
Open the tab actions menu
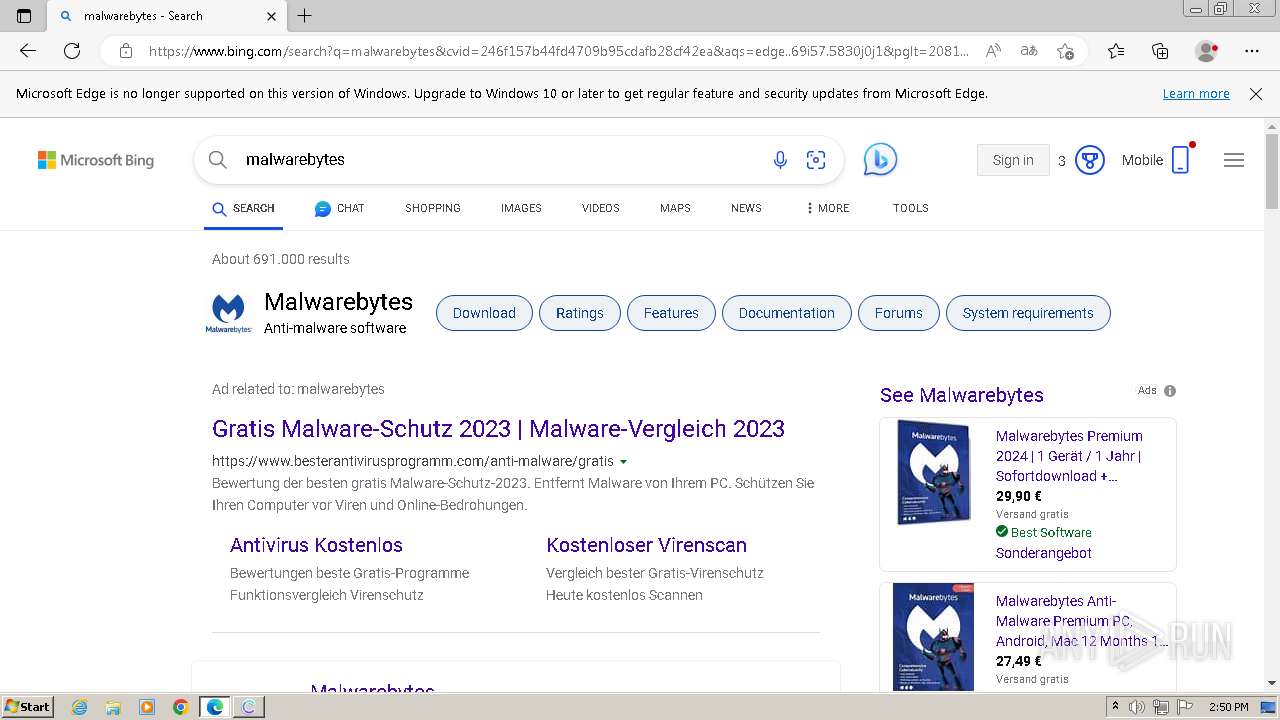pos(24,16)
